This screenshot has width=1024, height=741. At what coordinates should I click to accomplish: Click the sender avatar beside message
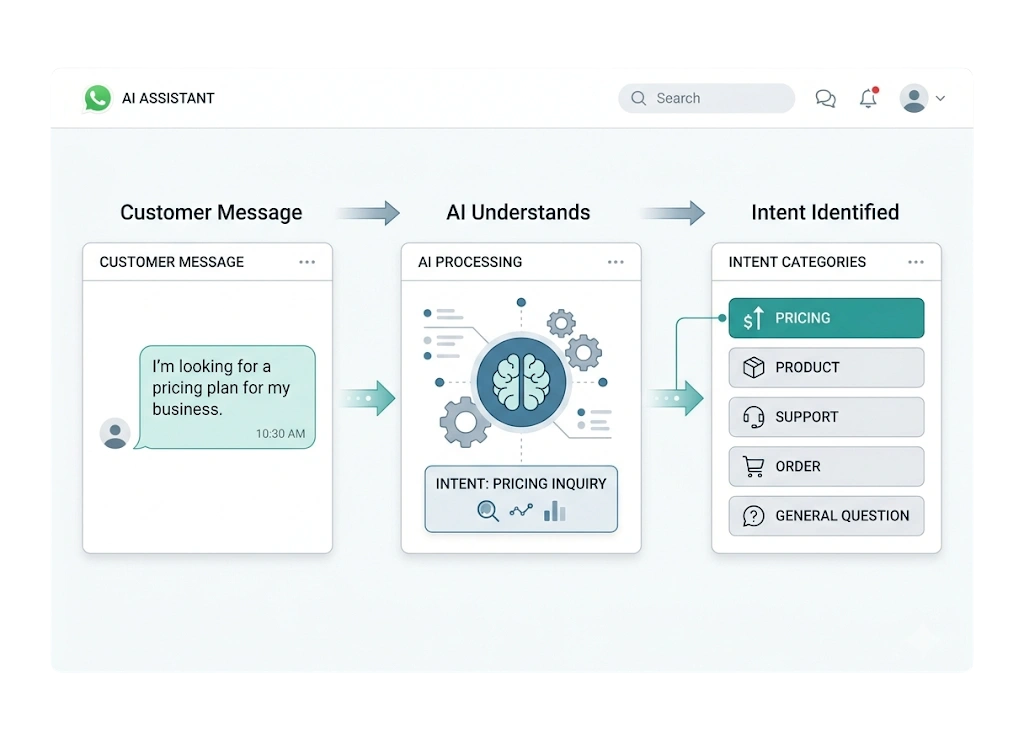pyautogui.click(x=115, y=434)
